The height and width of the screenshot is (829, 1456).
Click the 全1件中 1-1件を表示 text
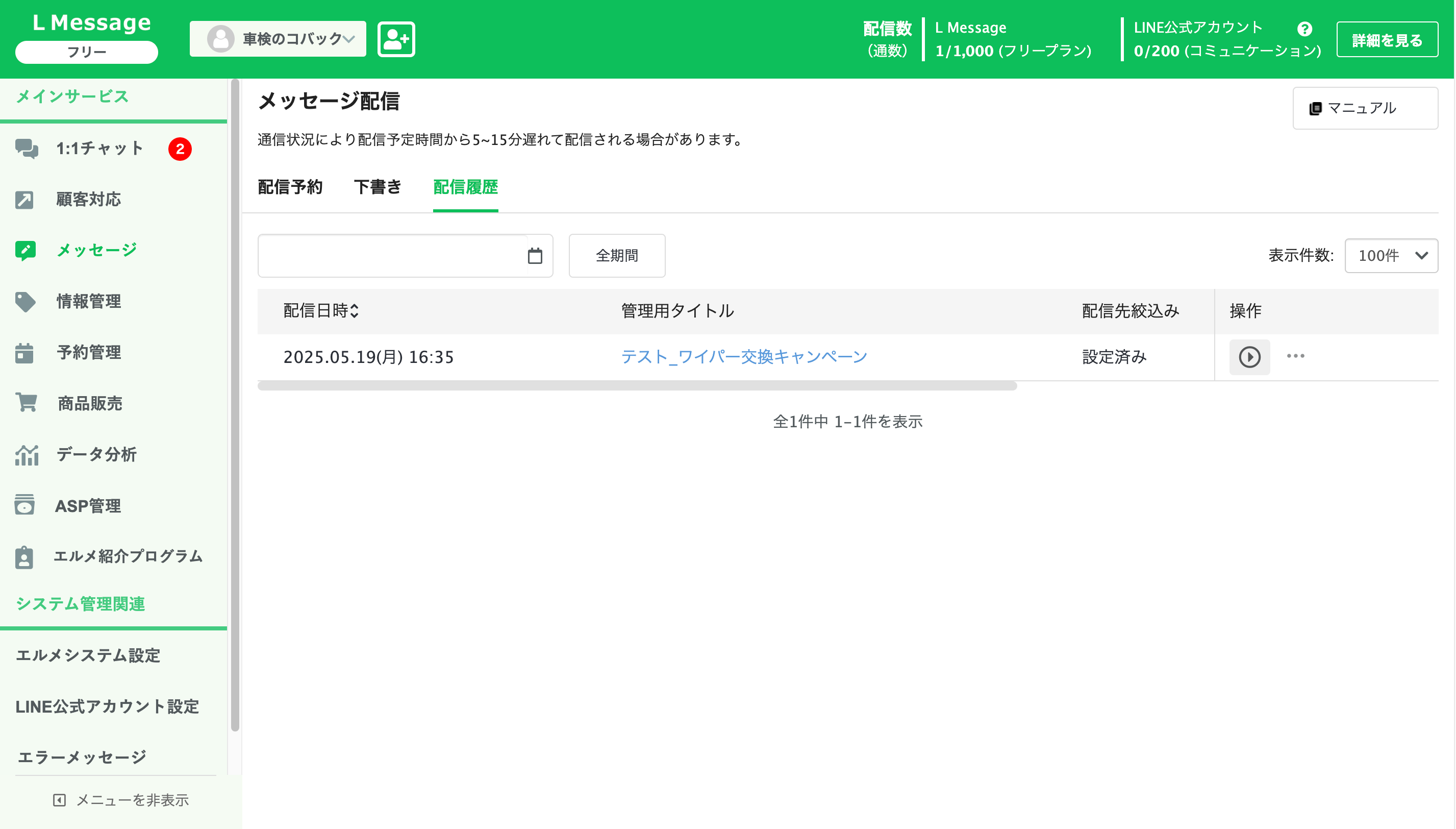click(848, 422)
